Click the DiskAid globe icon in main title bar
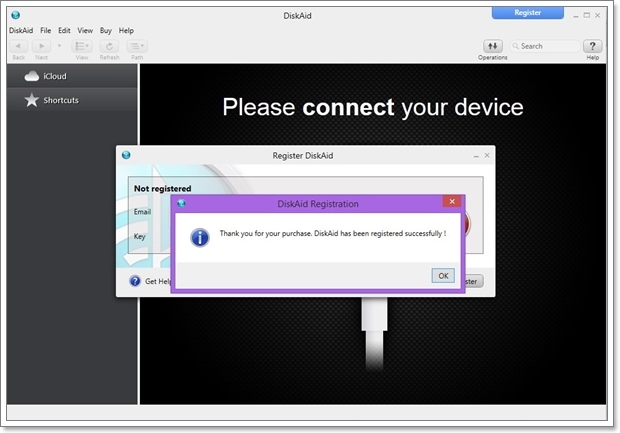The image size is (620, 433). click(16, 15)
